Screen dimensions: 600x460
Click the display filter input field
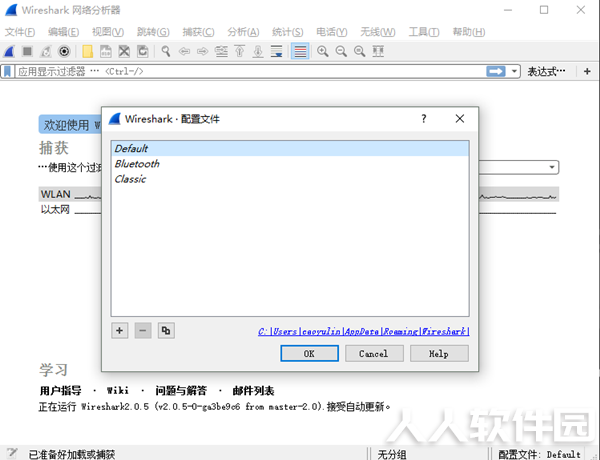coord(251,72)
